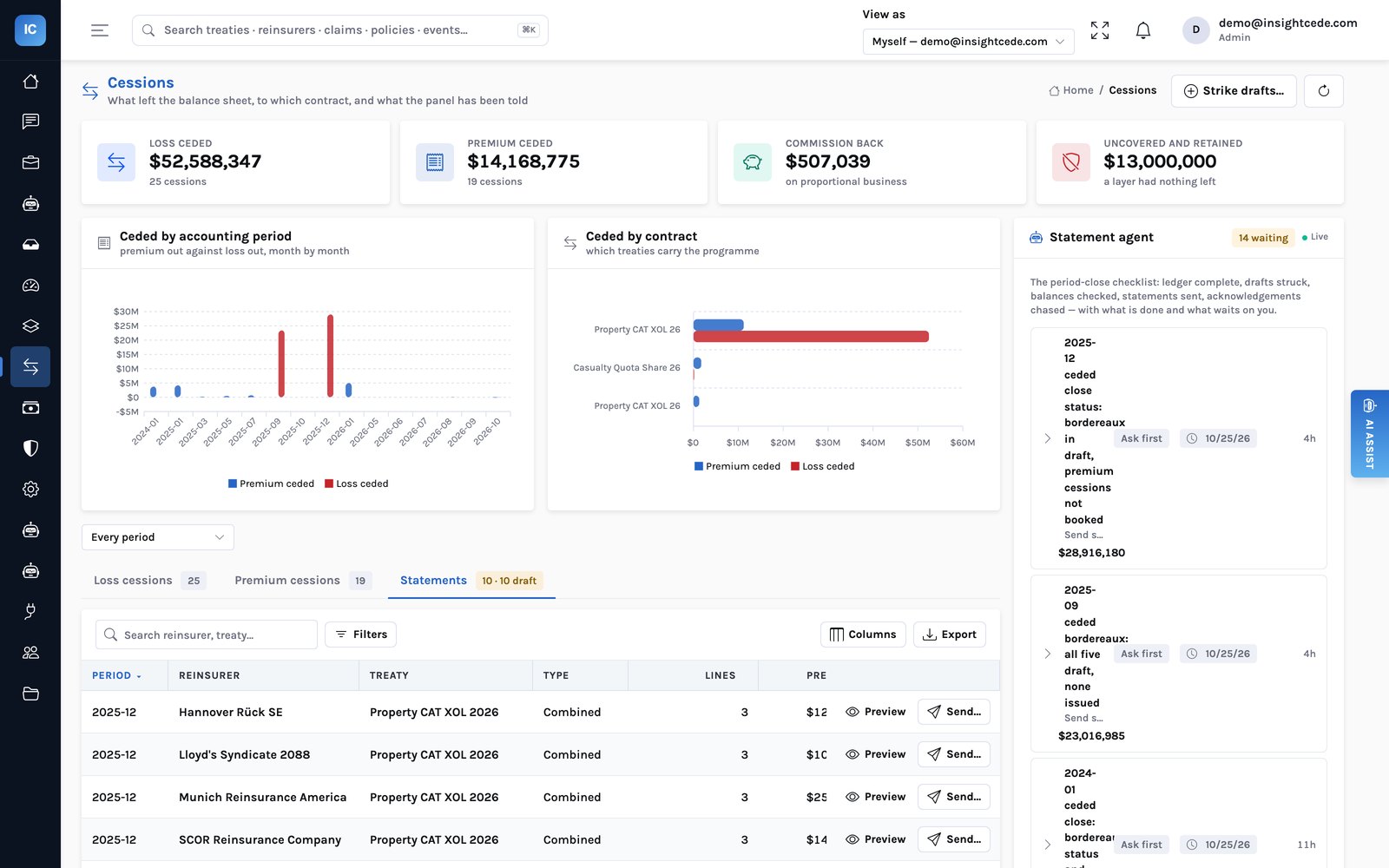Open the Every period dropdown

tap(158, 537)
